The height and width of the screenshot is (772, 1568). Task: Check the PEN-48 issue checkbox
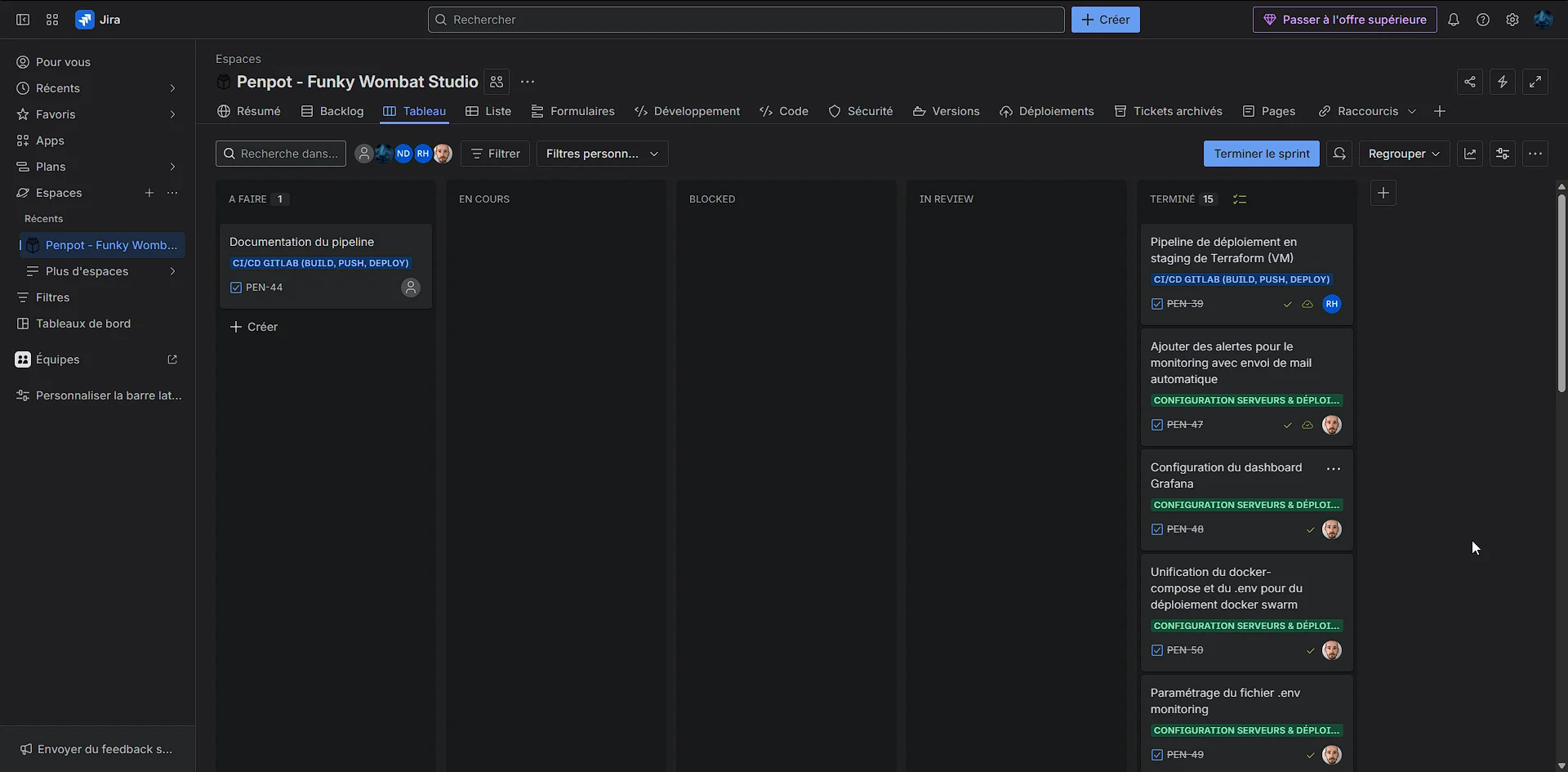(x=1157, y=529)
